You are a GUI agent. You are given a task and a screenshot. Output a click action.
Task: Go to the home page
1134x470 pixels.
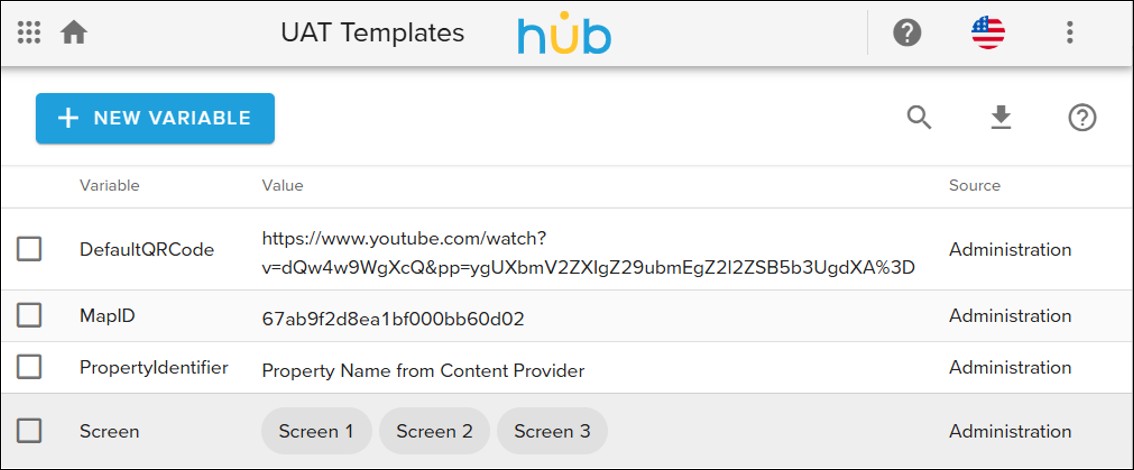tap(74, 33)
